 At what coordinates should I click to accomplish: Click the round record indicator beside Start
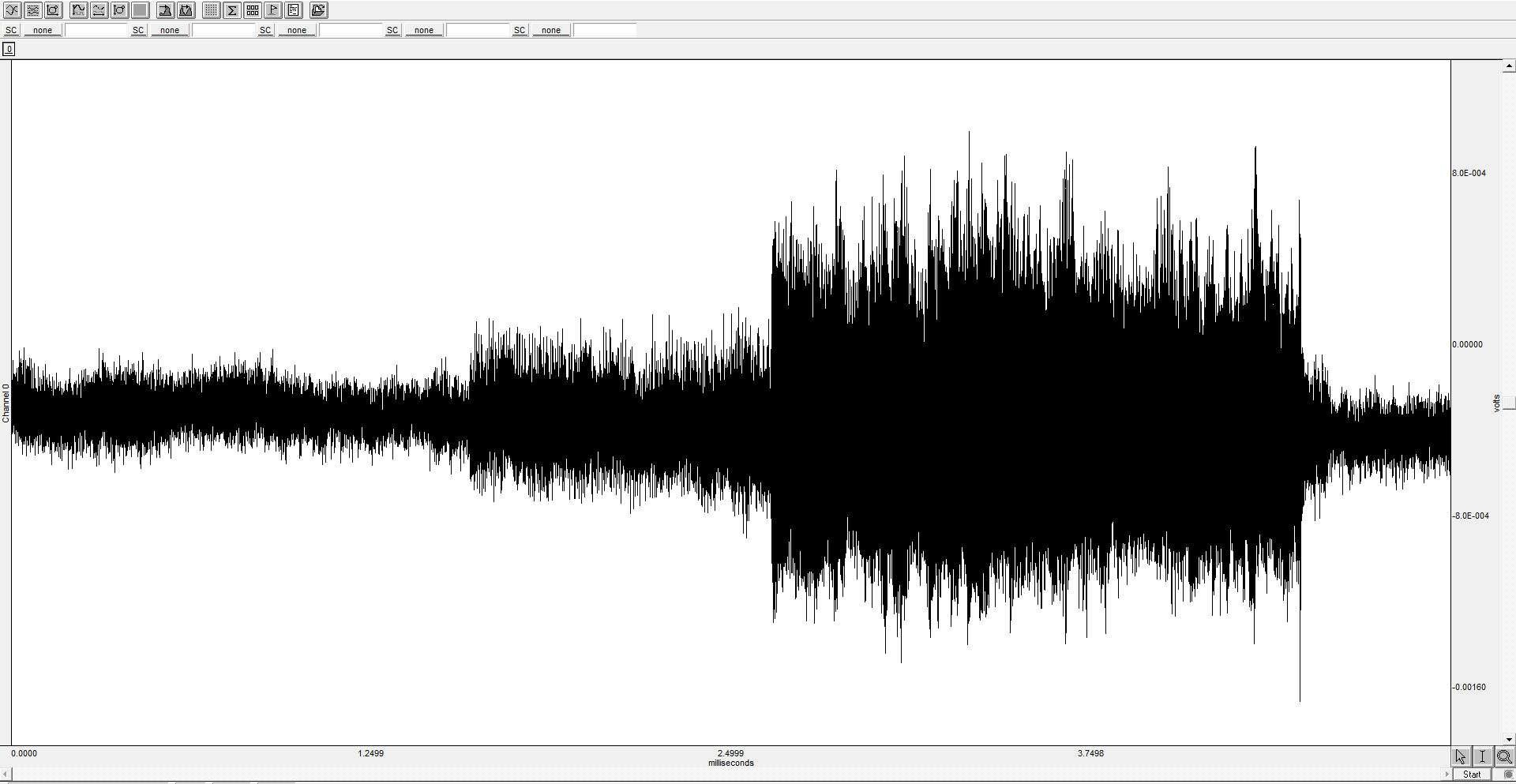click(1508, 775)
